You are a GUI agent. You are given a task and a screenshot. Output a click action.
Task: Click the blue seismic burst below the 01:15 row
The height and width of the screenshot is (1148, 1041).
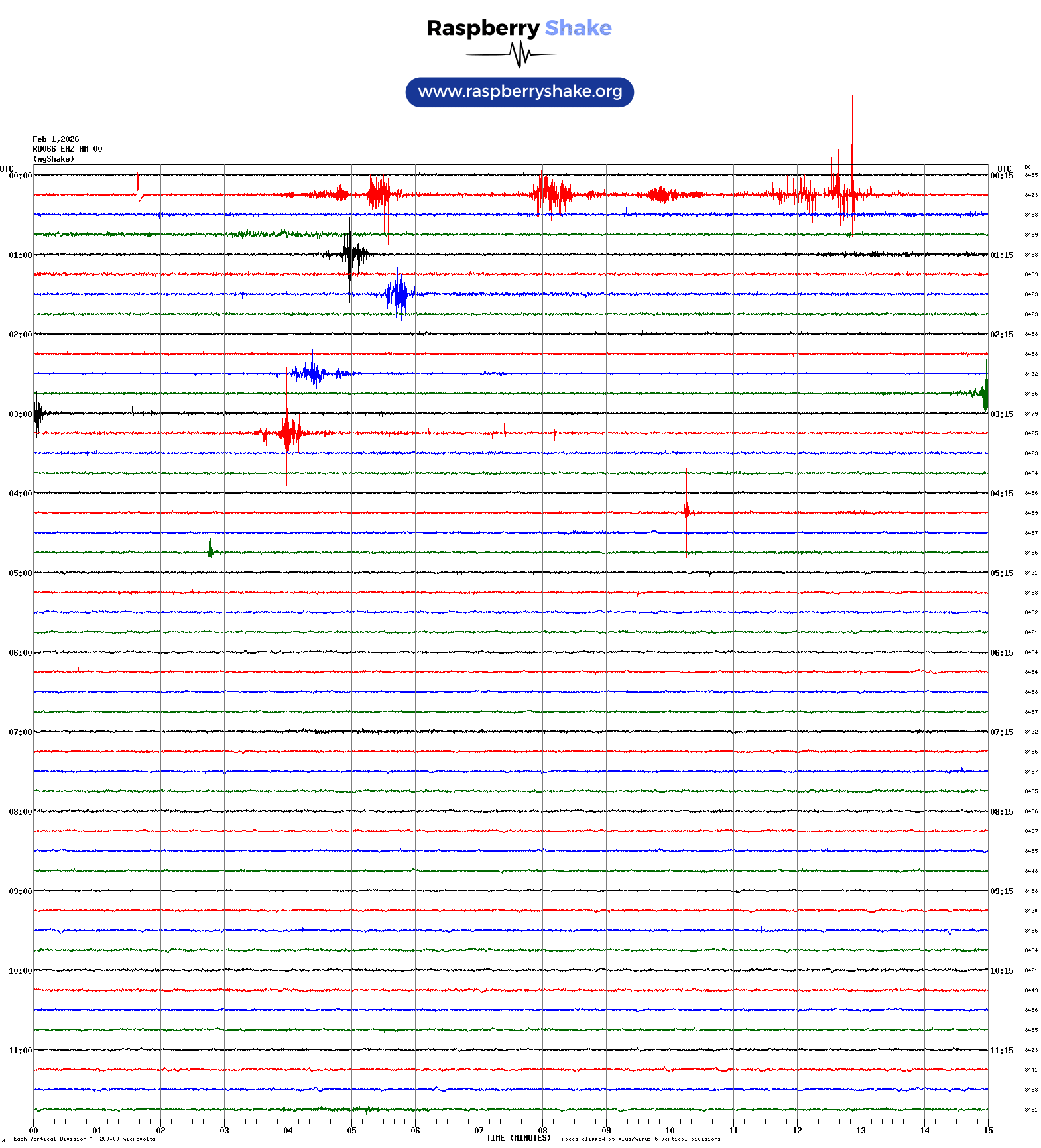[398, 294]
